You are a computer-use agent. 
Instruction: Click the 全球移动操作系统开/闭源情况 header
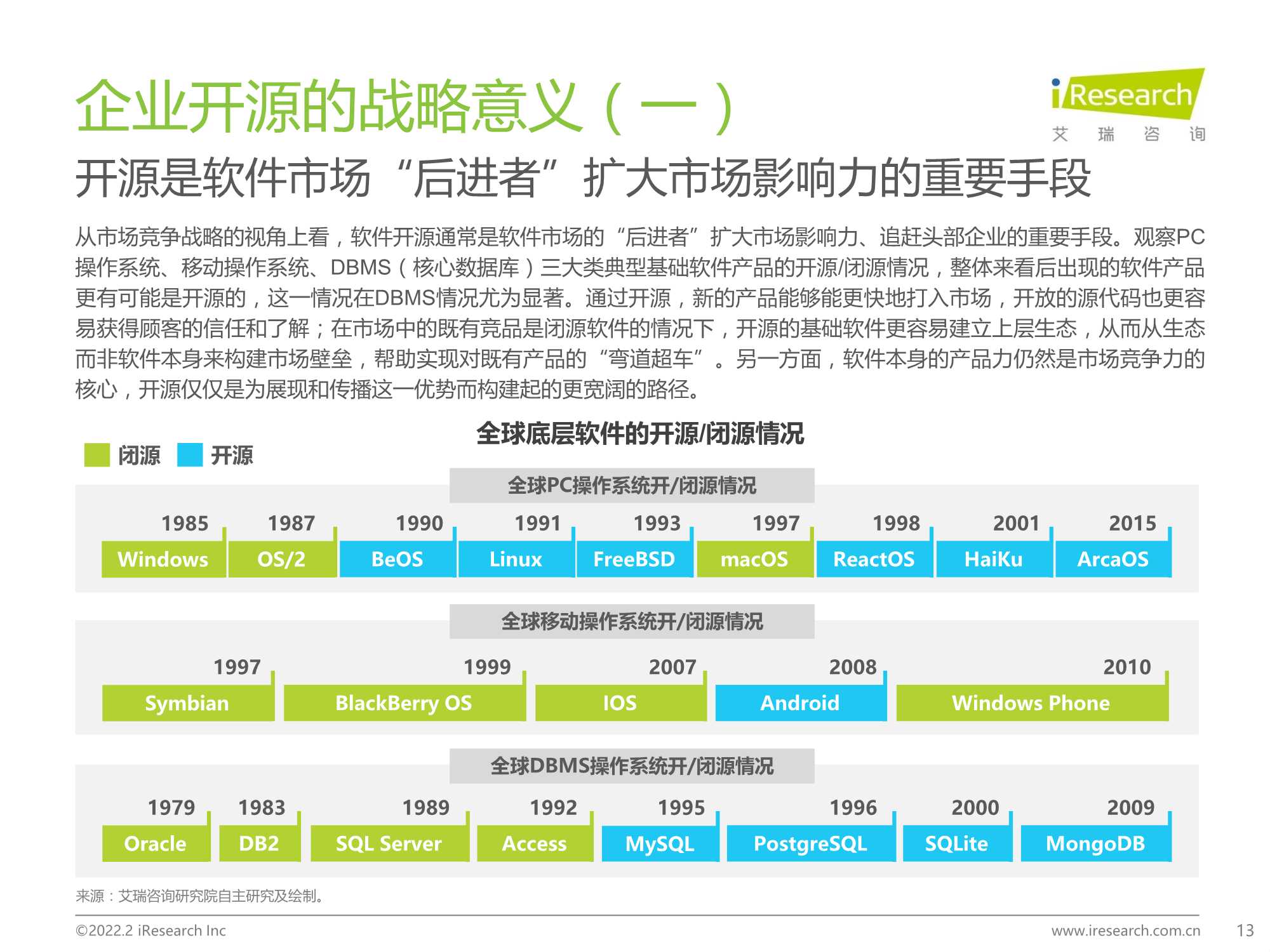tap(632, 621)
